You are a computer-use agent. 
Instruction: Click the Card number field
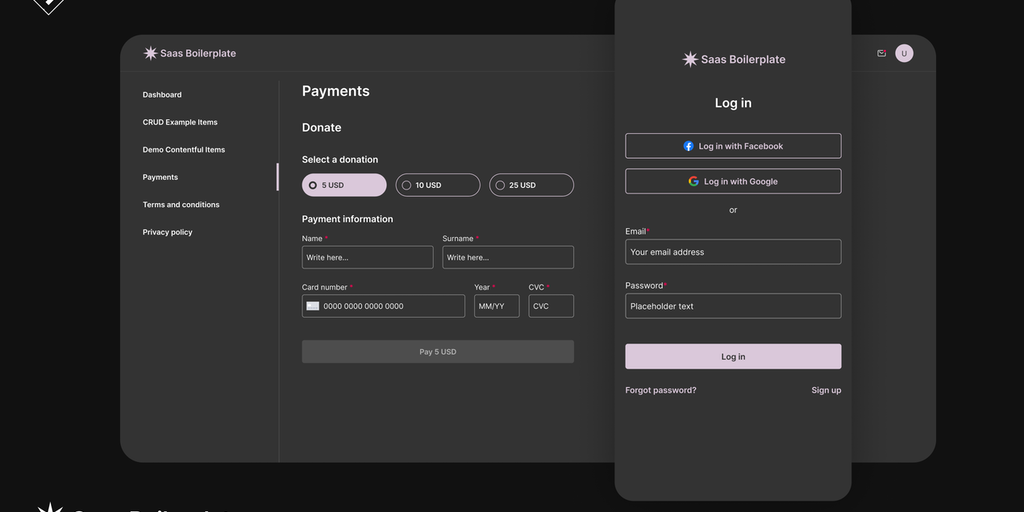383,306
